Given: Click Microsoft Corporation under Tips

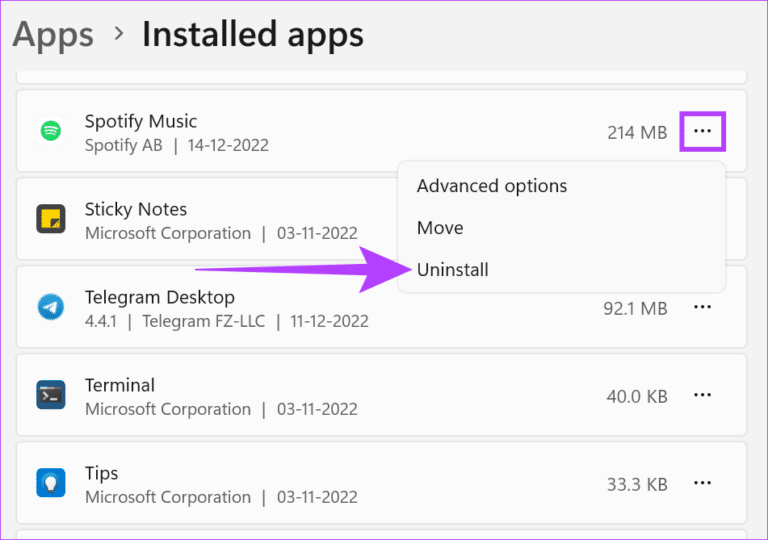Looking at the screenshot, I should tap(168, 497).
